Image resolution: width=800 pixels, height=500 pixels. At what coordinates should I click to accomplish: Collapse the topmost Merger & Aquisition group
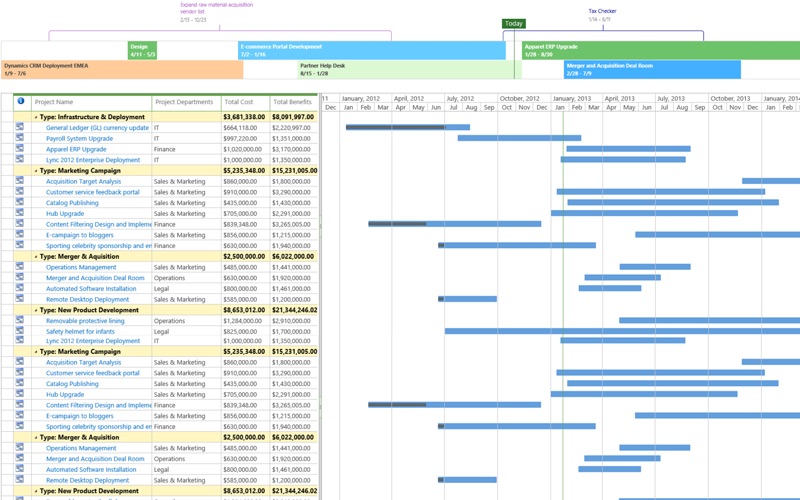tap(35, 257)
